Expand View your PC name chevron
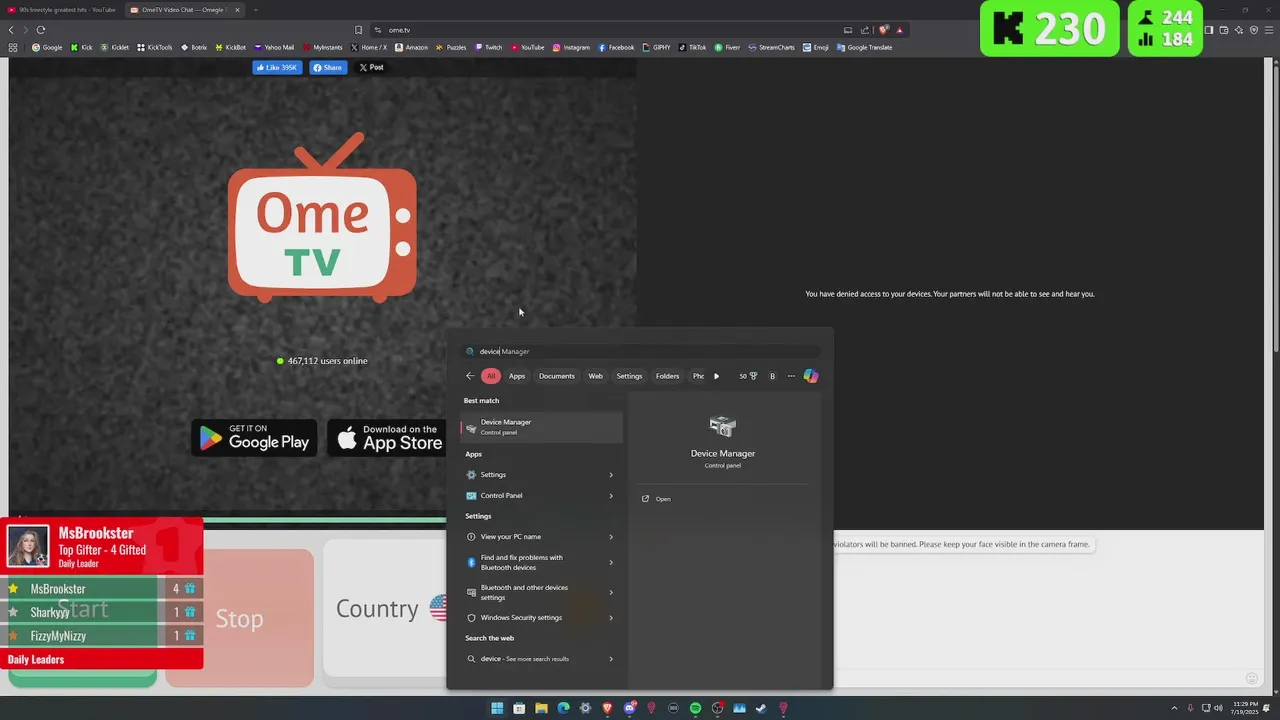This screenshot has height=720, width=1280. [611, 537]
